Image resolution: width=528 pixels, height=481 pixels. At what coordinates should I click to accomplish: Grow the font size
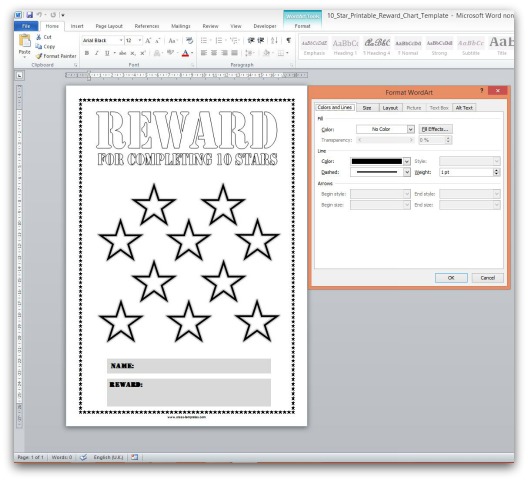(148, 40)
